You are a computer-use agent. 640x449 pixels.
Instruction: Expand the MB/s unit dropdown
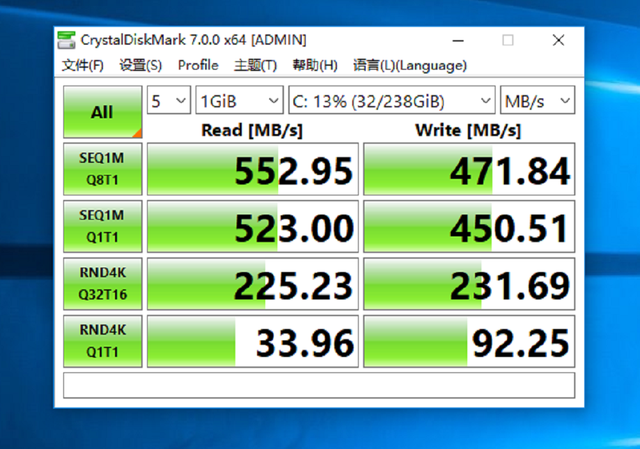click(538, 100)
